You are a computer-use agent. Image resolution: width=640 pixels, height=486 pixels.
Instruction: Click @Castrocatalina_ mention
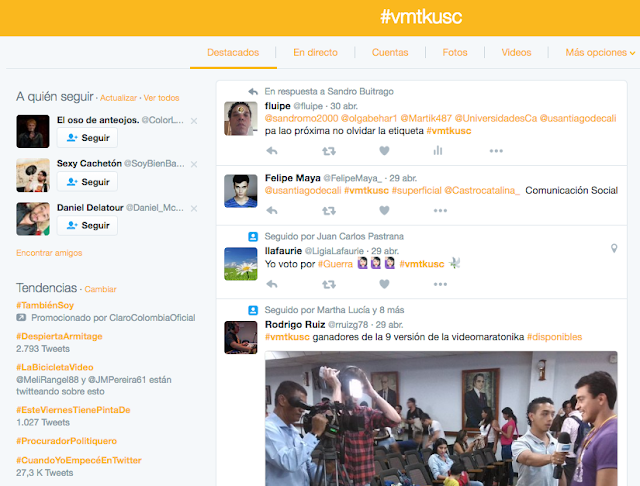[x=482, y=191]
